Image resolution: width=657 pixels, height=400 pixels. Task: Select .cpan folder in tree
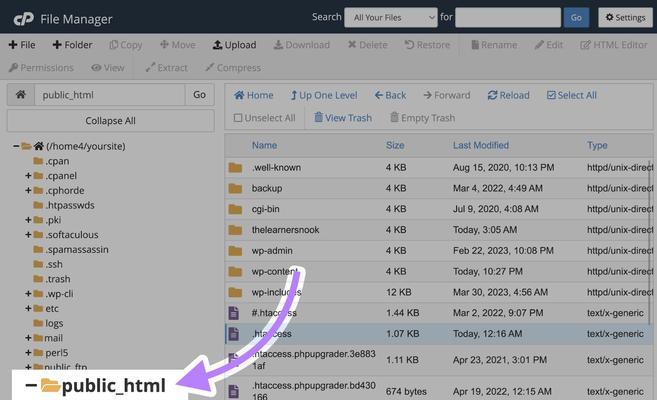pos(51,161)
